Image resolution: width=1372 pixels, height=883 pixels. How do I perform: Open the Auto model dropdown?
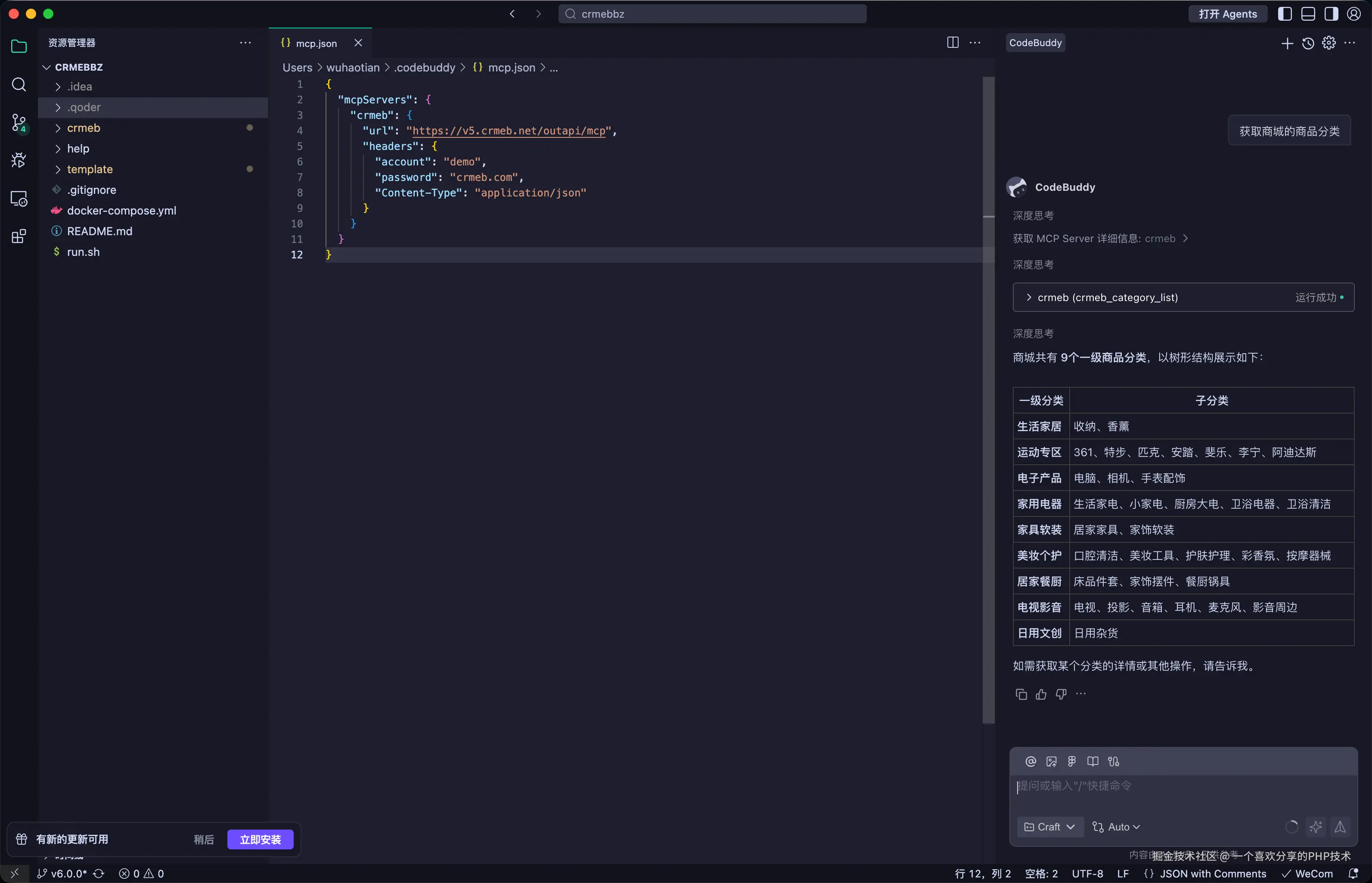point(1116,827)
